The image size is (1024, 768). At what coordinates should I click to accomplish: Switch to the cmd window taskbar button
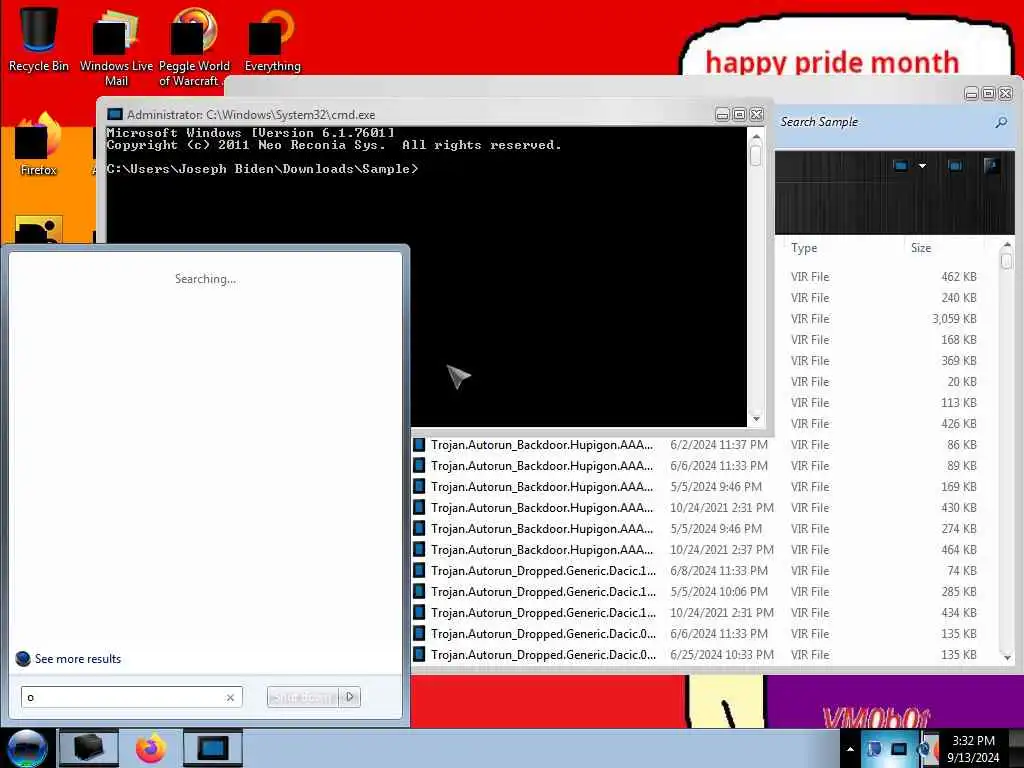pyautogui.click(x=213, y=748)
